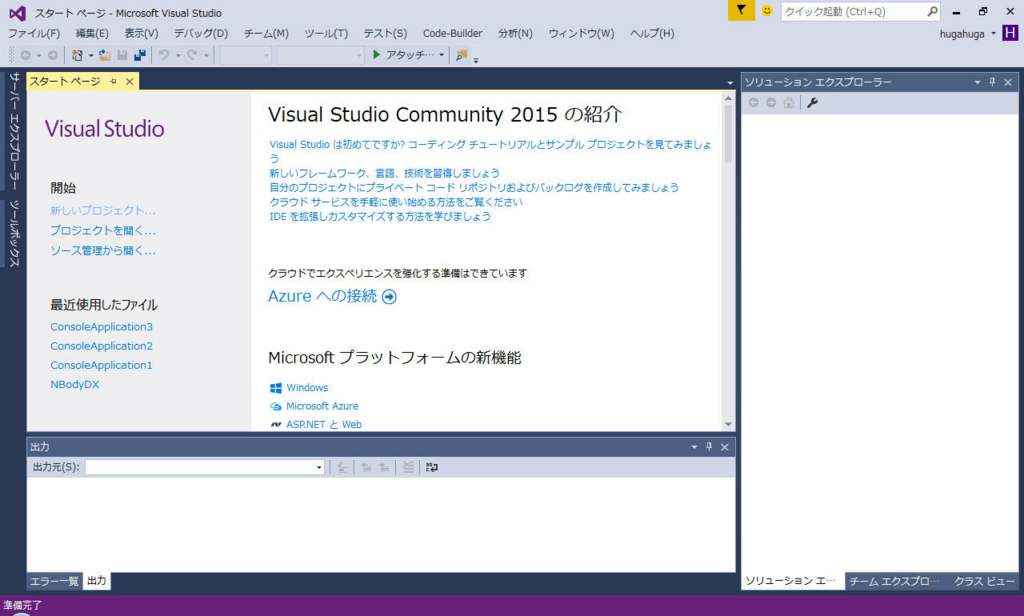Open the Output source combo box
This screenshot has height=616, width=1024.
204,467
